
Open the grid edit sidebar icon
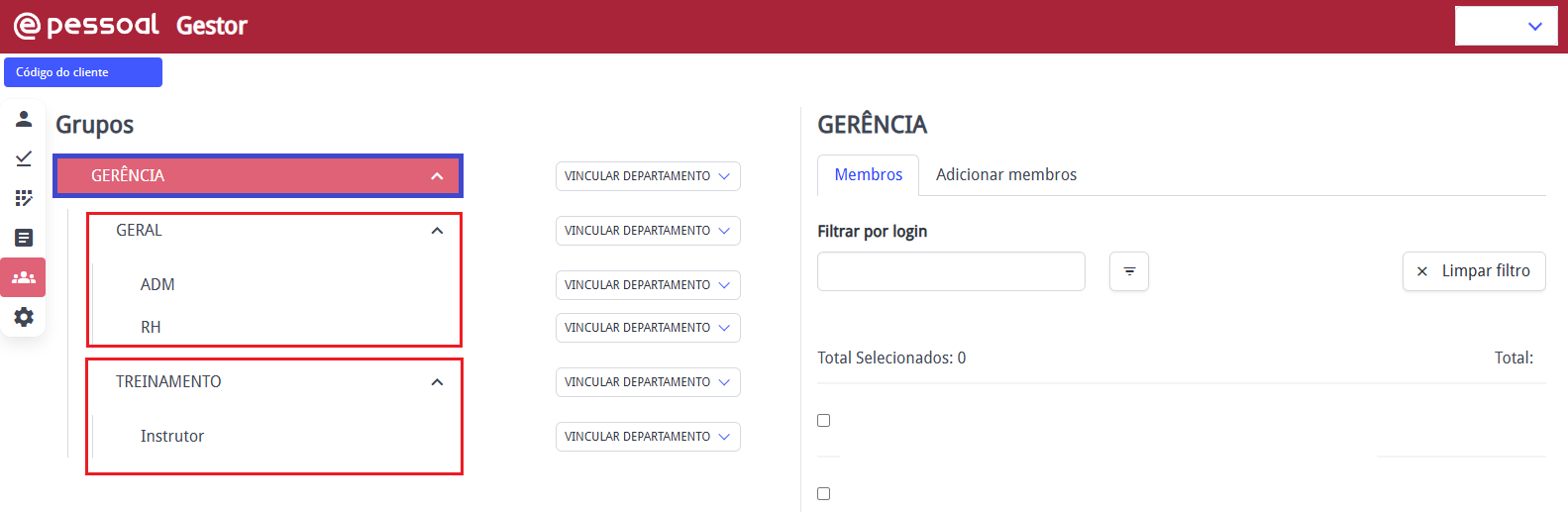24,198
